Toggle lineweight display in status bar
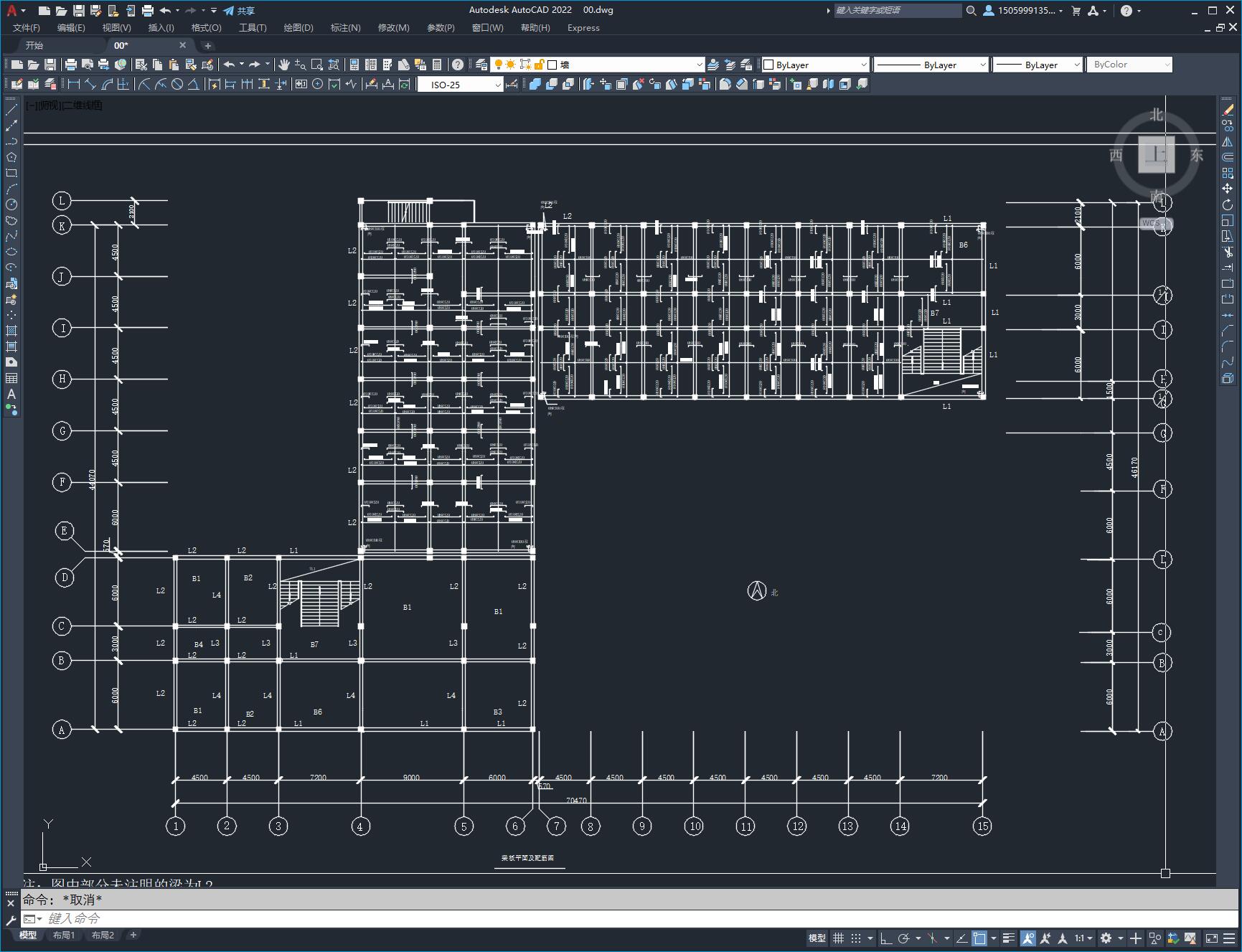The height and width of the screenshot is (952, 1242). point(1009,938)
